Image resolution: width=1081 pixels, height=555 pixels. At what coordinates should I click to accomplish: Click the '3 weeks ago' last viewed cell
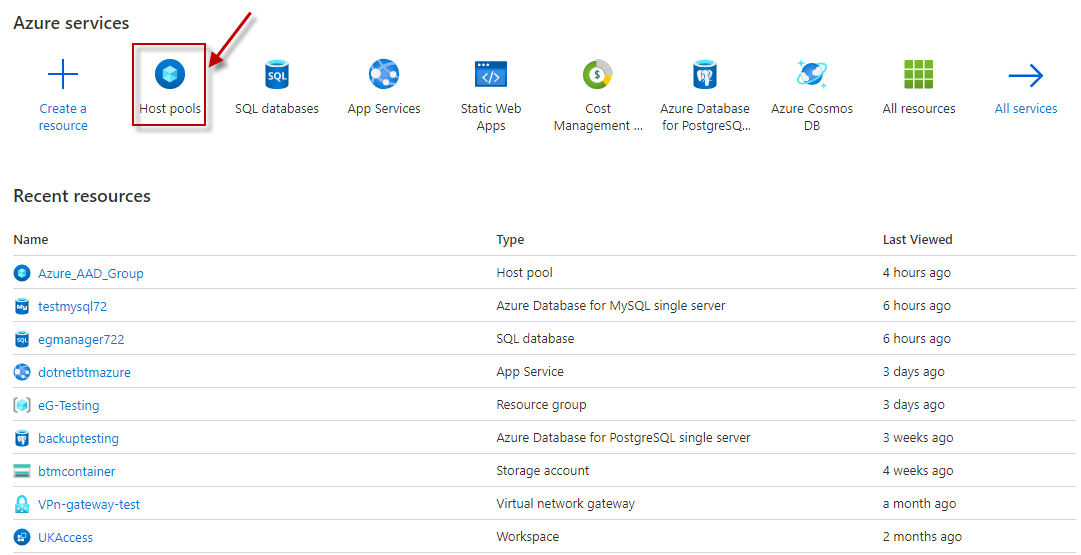click(x=918, y=438)
